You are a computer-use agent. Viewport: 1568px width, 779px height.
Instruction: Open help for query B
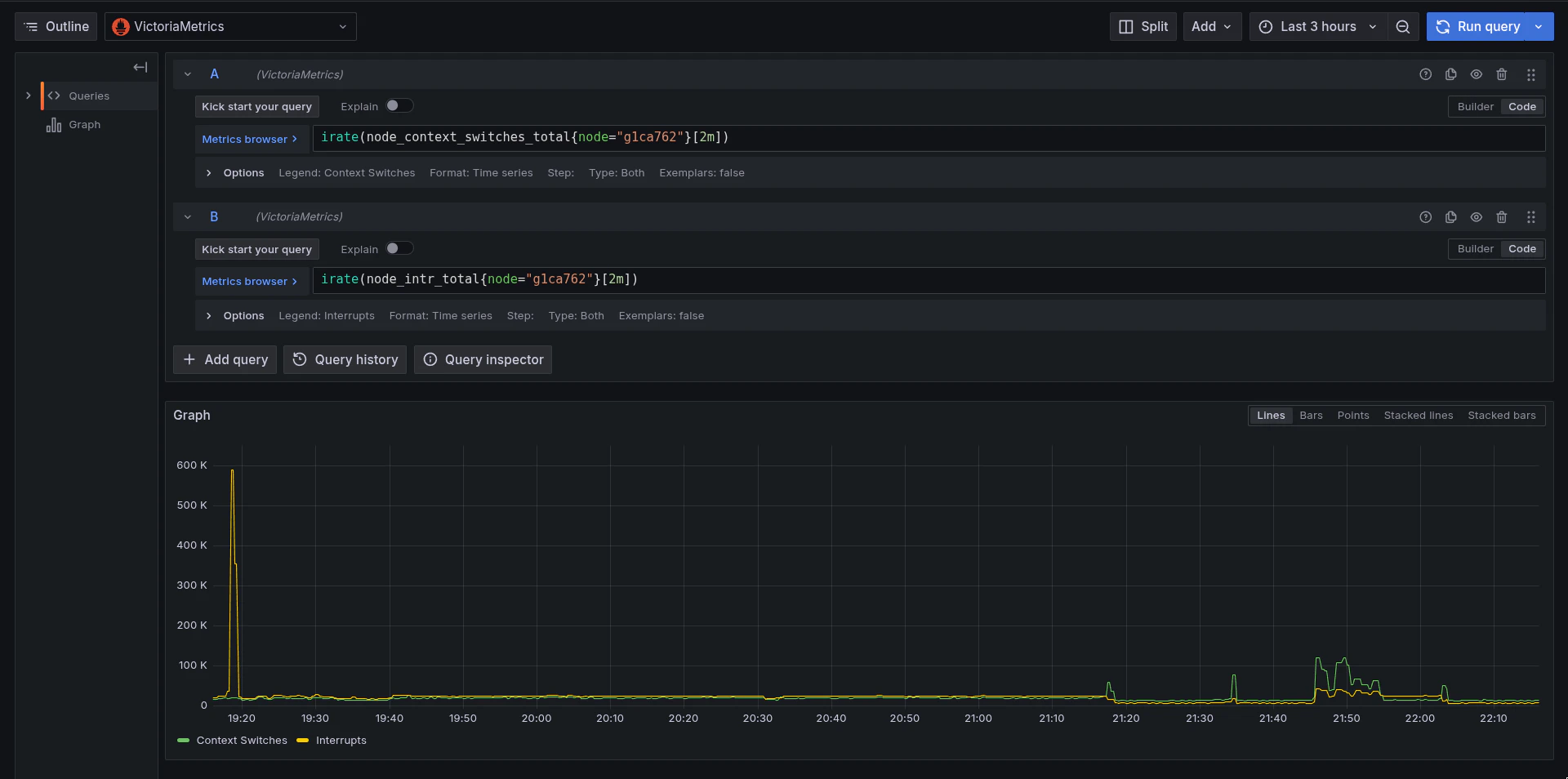click(1426, 217)
